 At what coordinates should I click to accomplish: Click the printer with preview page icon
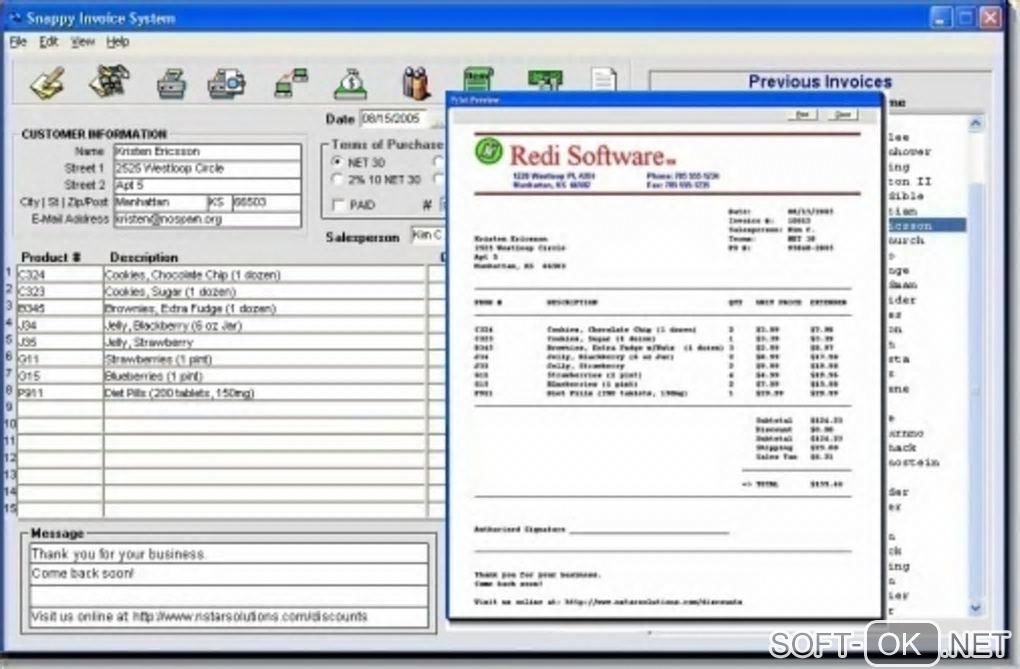tap(226, 83)
